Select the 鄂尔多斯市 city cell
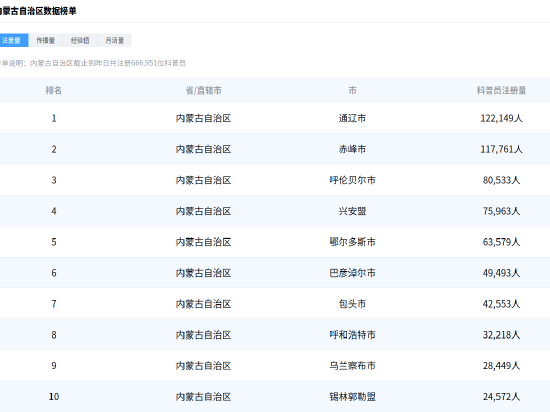 point(353,242)
